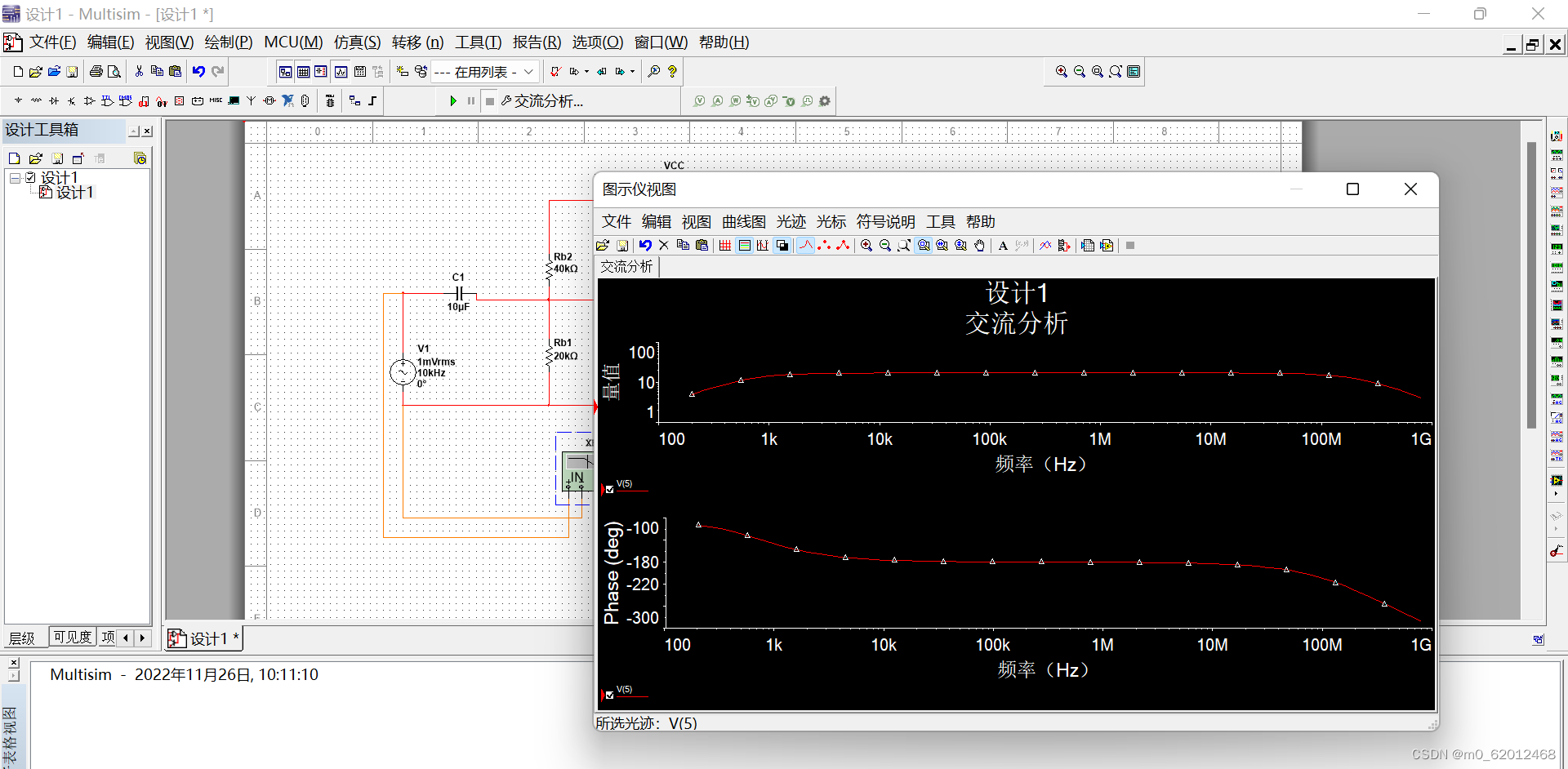Open the Transistor component group
The height and width of the screenshot is (769, 1568).
pos(72,100)
